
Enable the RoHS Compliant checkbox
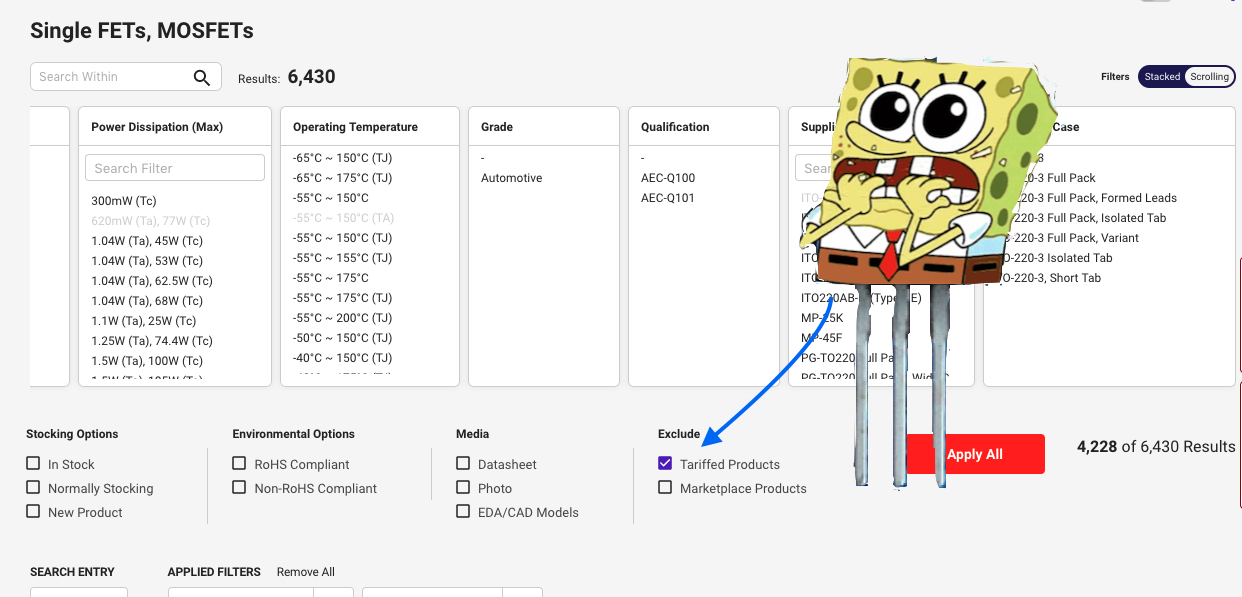239,464
